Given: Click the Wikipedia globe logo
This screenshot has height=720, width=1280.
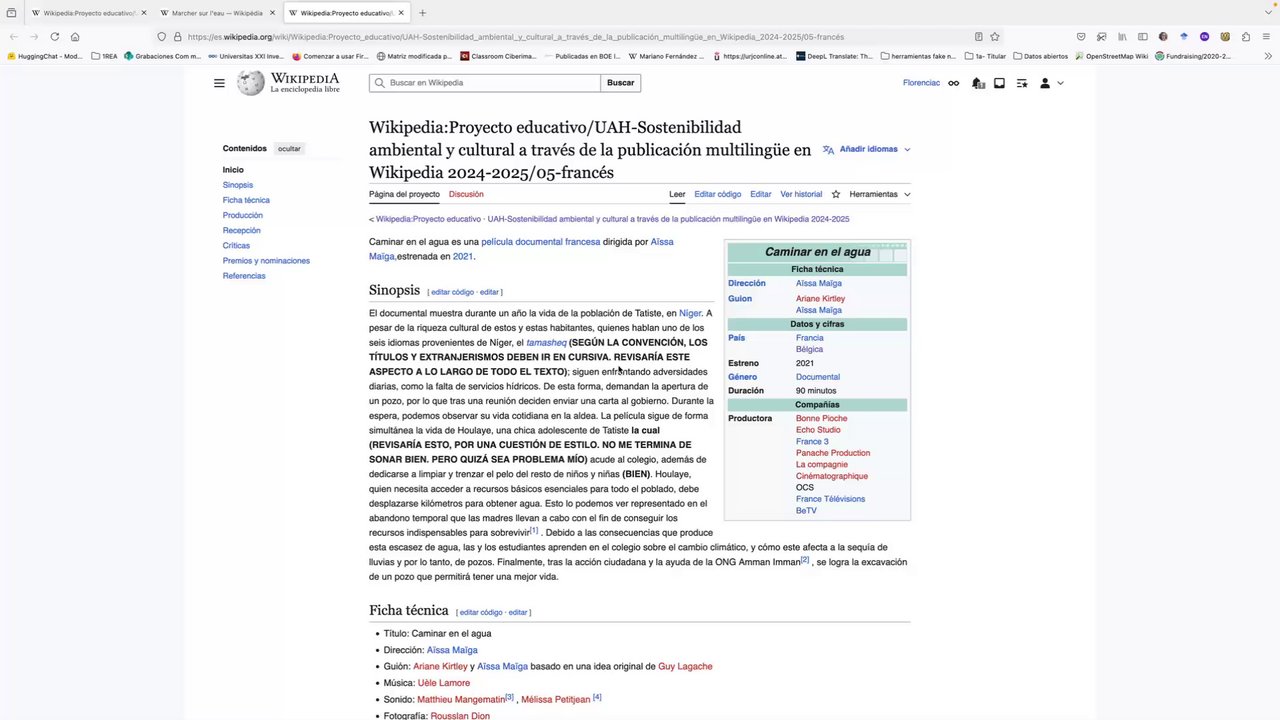Looking at the screenshot, I should (x=251, y=83).
